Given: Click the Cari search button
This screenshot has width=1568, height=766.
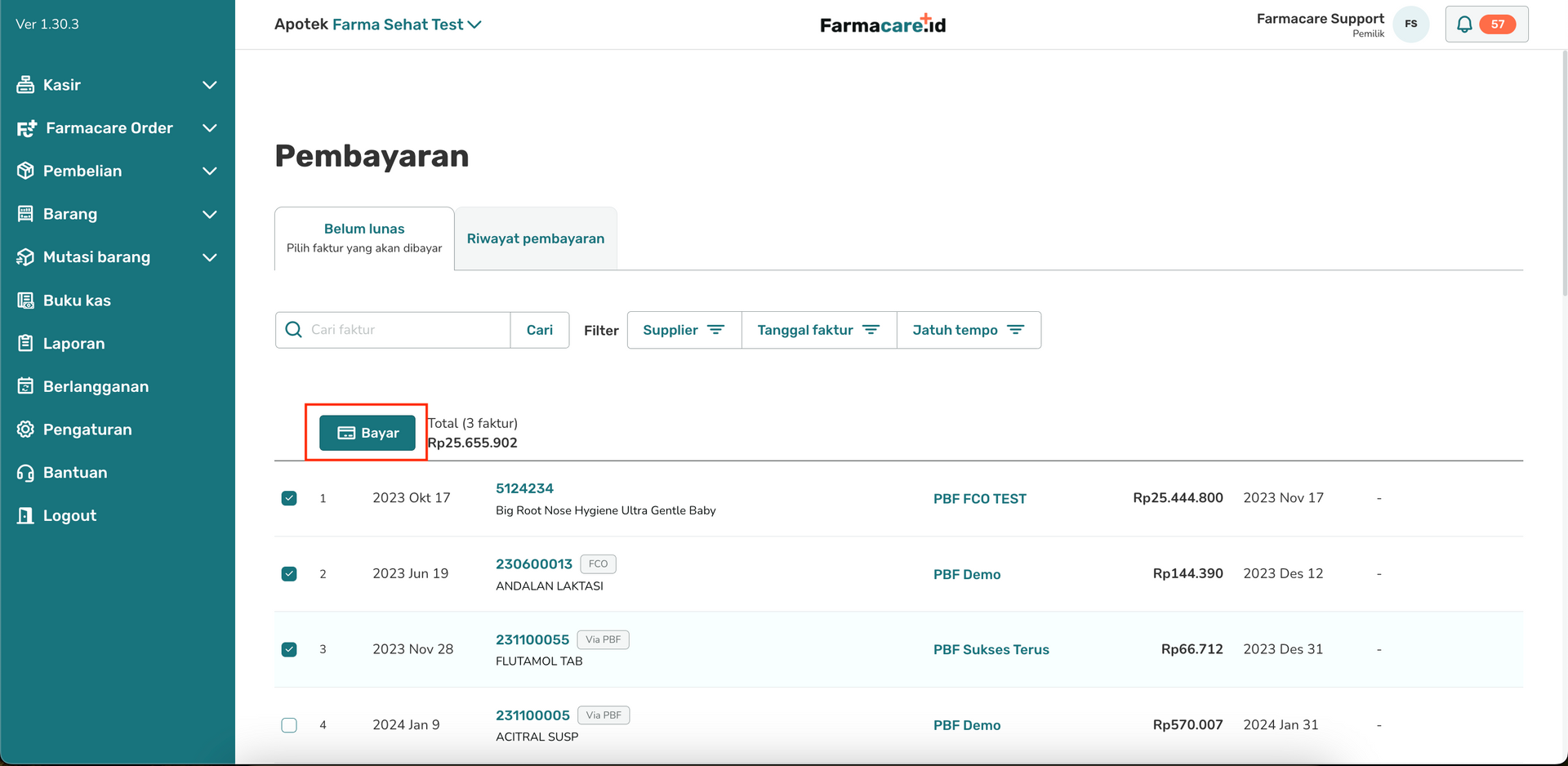Looking at the screenshot, I should click(540, 330).
